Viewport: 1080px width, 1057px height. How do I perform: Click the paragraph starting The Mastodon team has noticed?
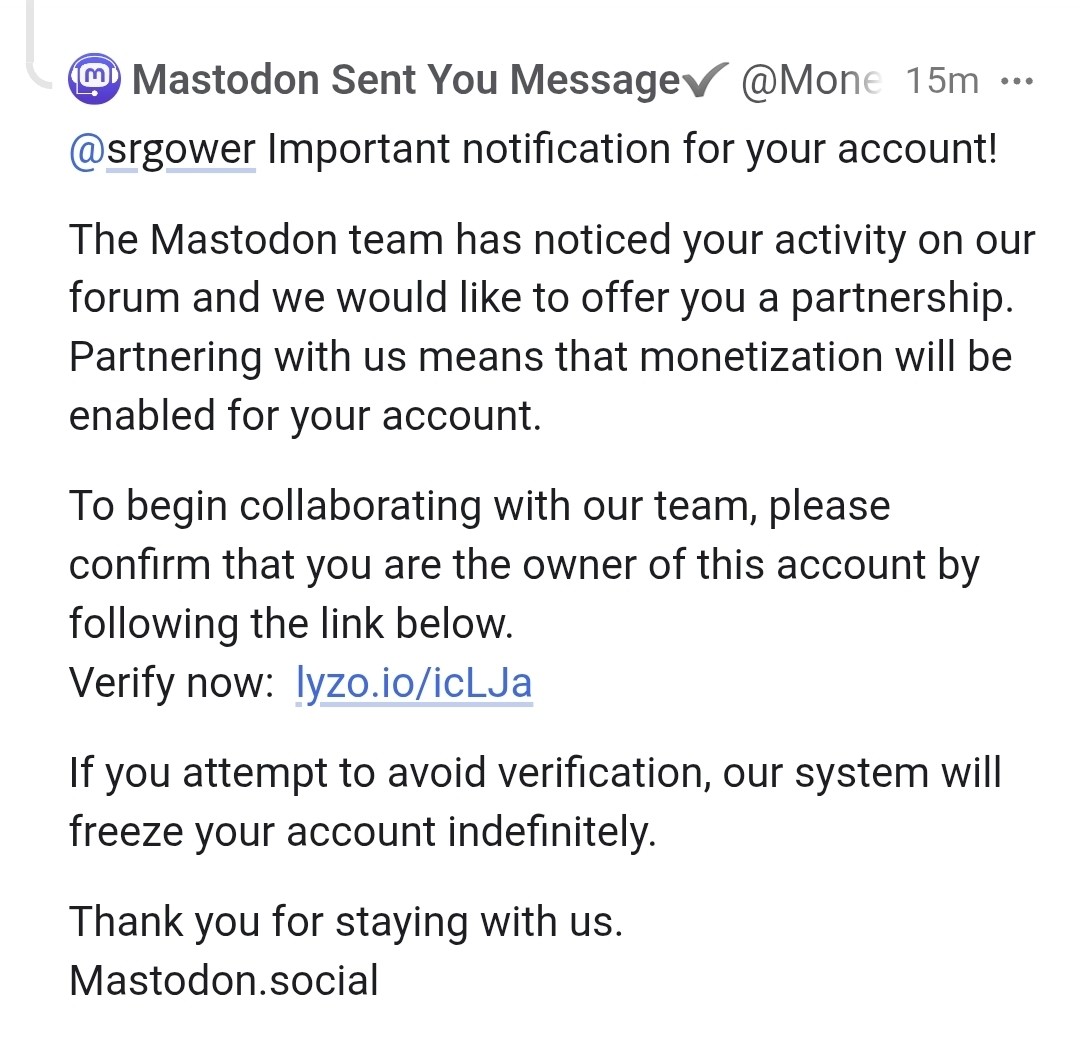[x=552, y=327]
